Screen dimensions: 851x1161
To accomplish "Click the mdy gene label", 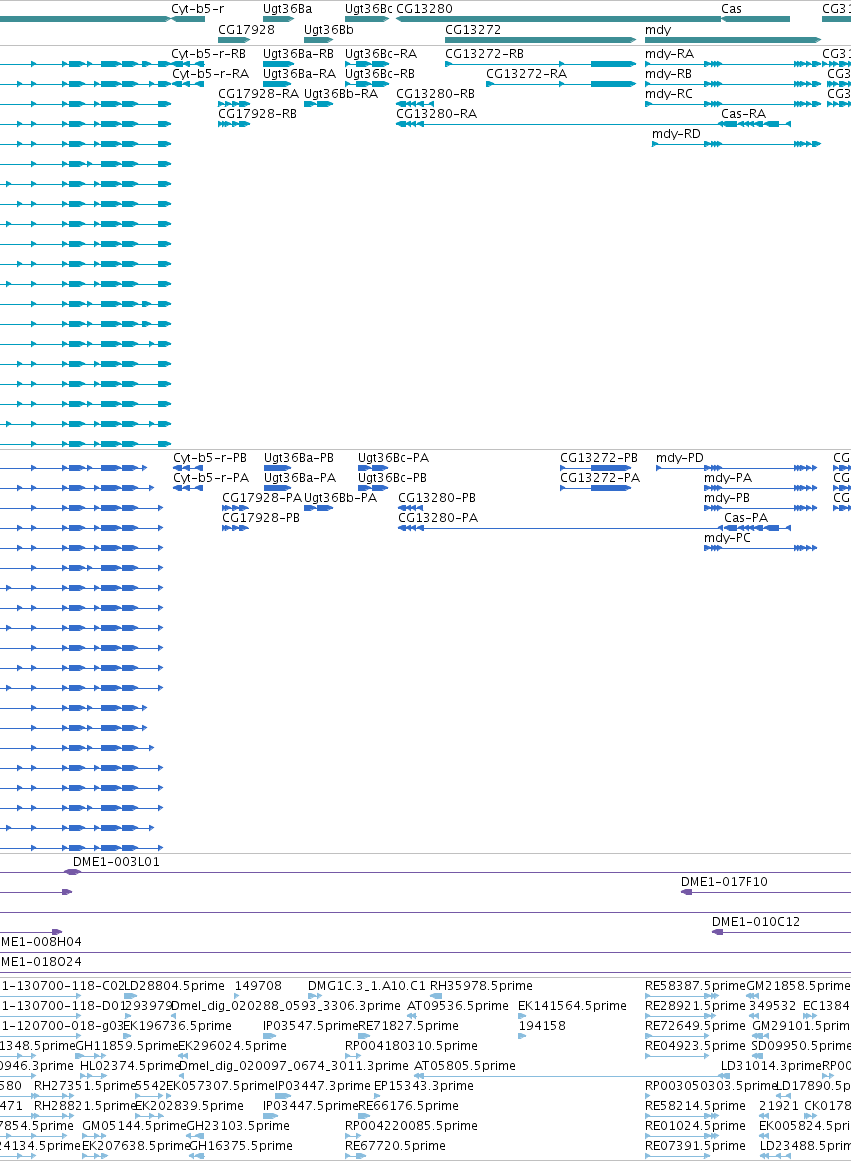I will click(x=658, y=30).
